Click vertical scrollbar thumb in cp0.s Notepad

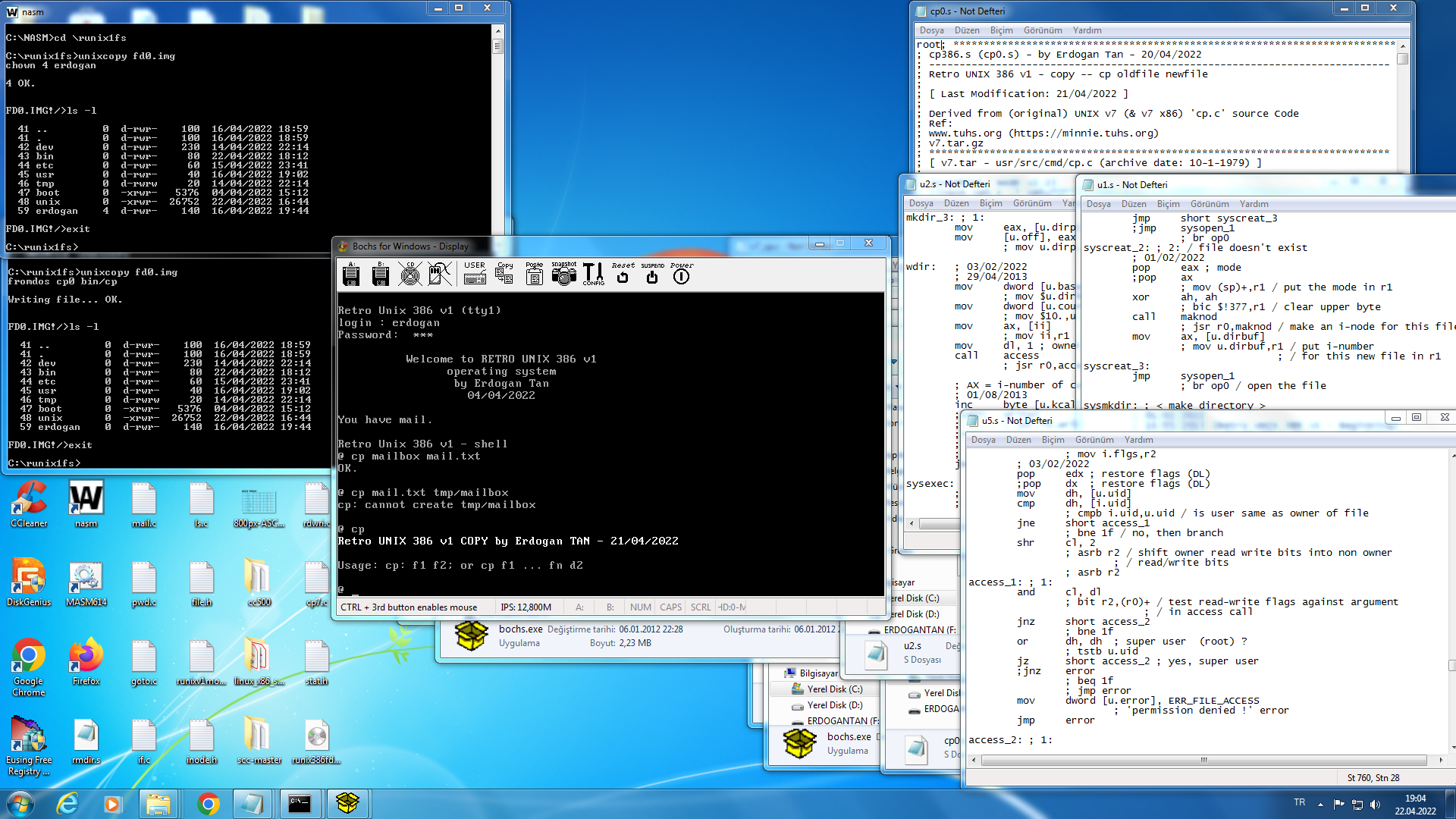[x=1403, y=58]
